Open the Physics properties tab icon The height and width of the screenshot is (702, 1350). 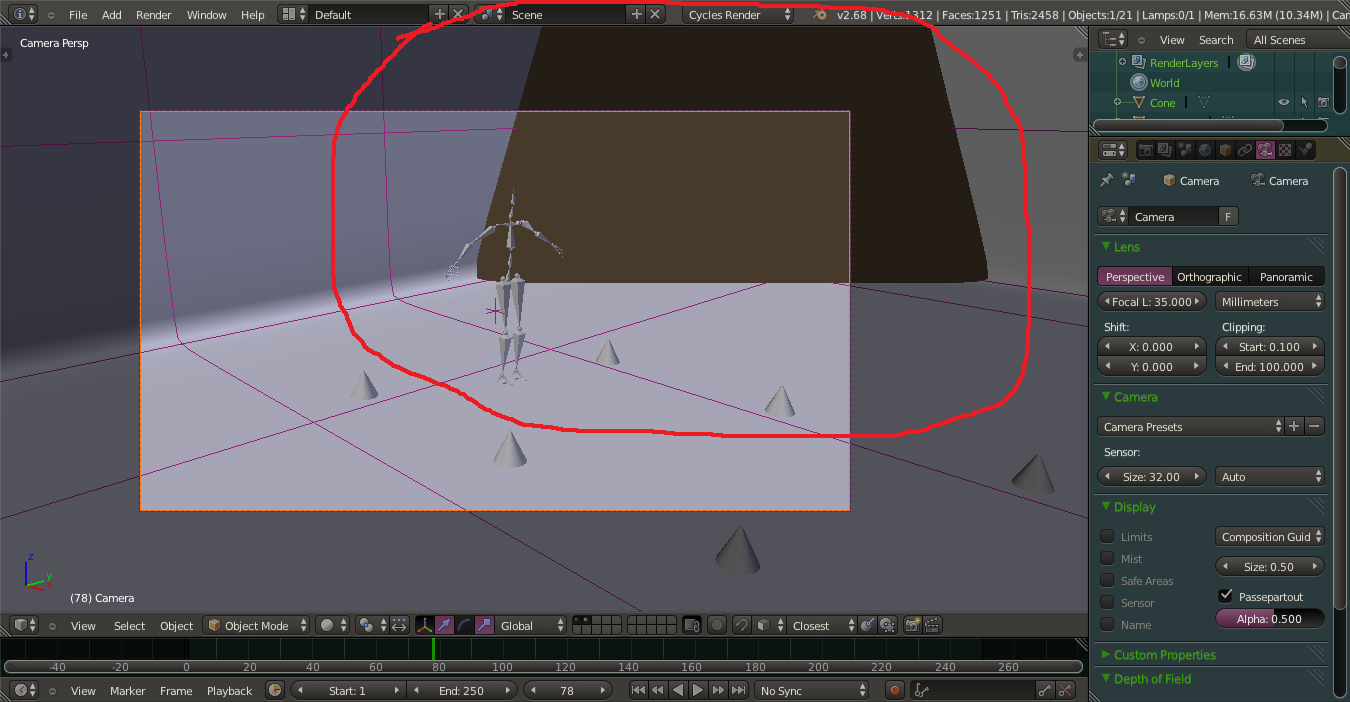pyautogui.click(x=1305, y=150)
